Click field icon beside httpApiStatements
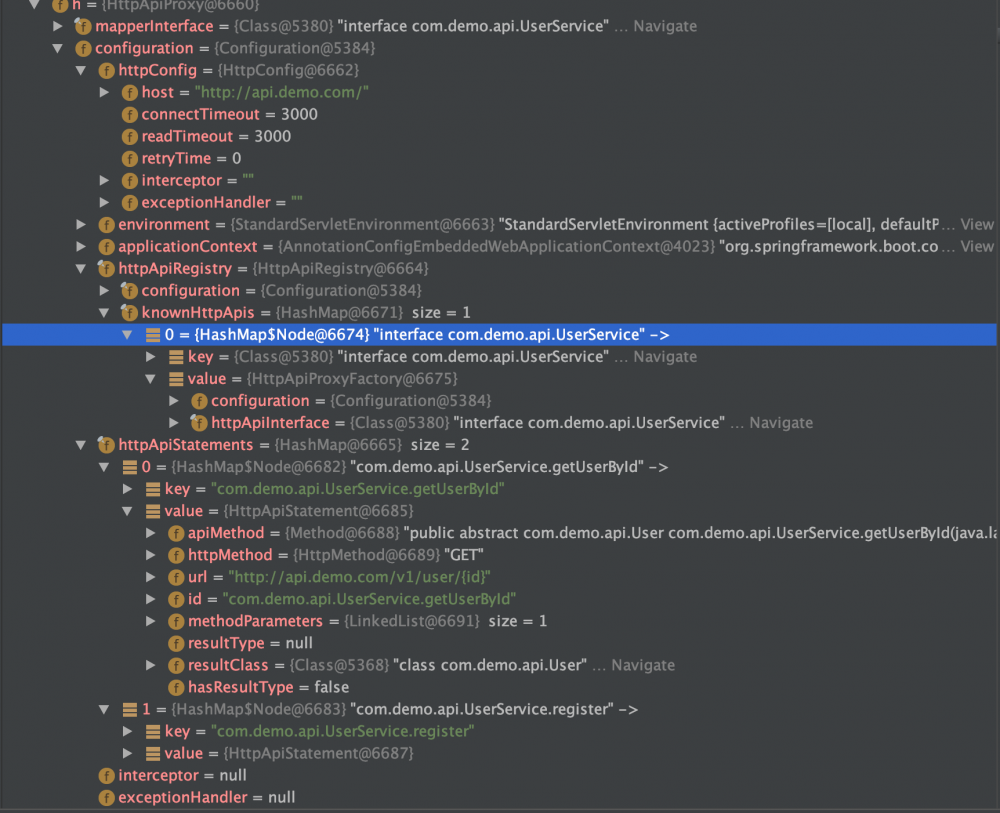Viewport: 1000px width, 813px height. [x=106, y=445]
